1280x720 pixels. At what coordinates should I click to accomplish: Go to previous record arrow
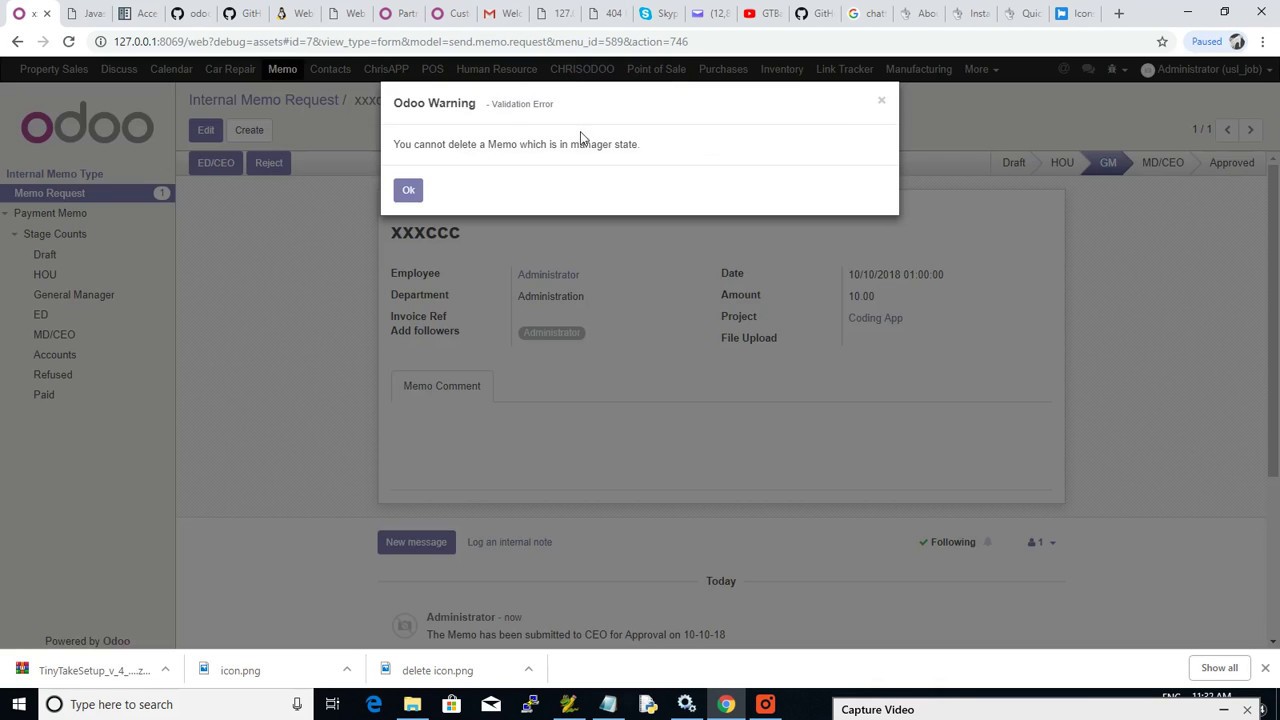tap(1228, 130)
